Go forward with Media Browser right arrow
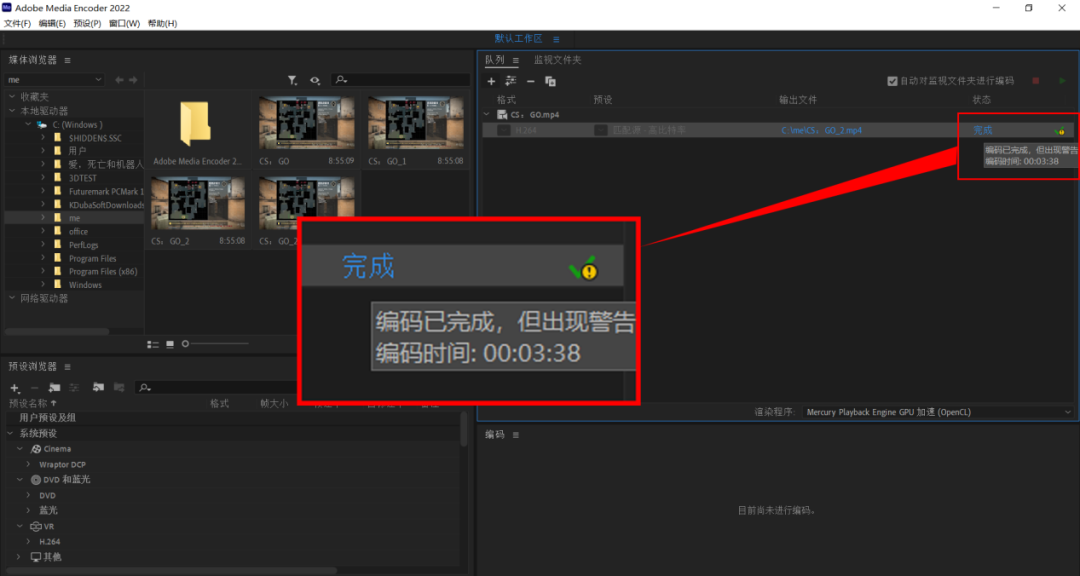 point(133,80)
